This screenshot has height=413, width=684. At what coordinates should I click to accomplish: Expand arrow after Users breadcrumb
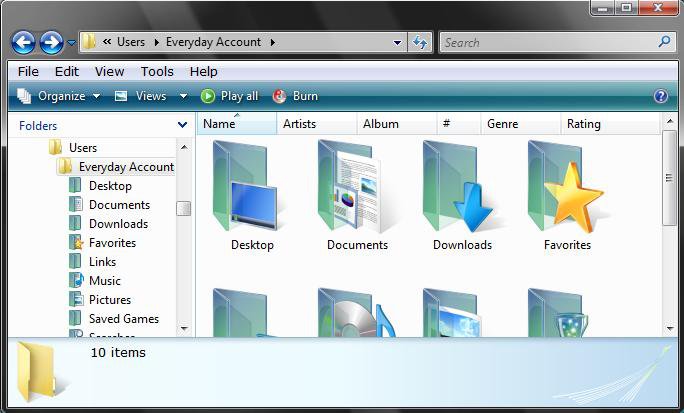[x=156, y=42]
